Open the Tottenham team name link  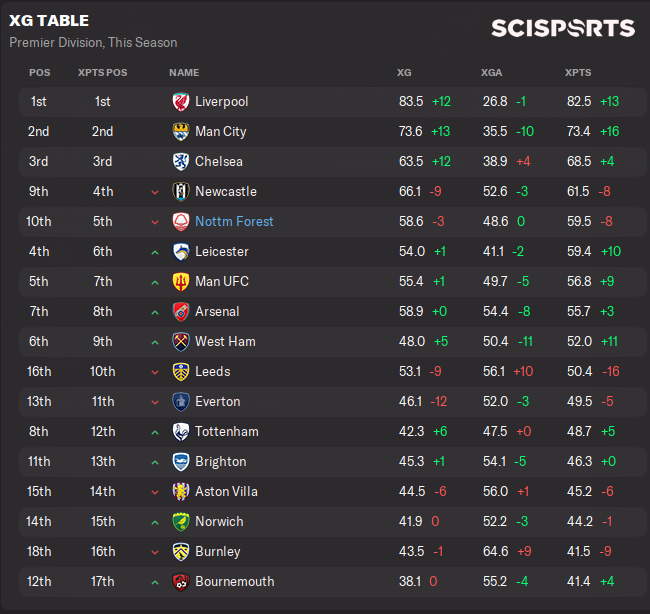coord(227,431)
